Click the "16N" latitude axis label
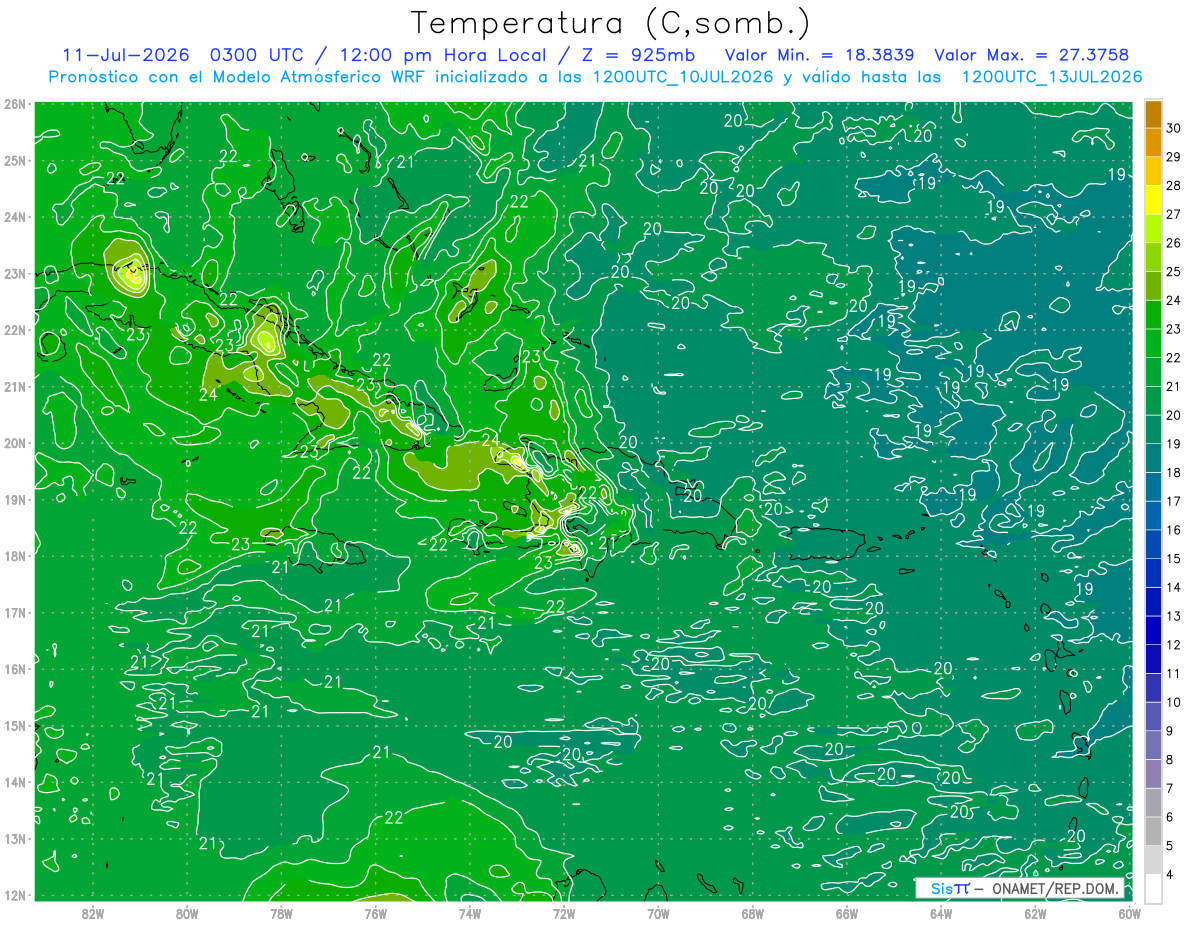Screen dimensions: 1200x927 pyautogui.click(x=14, y=669)
